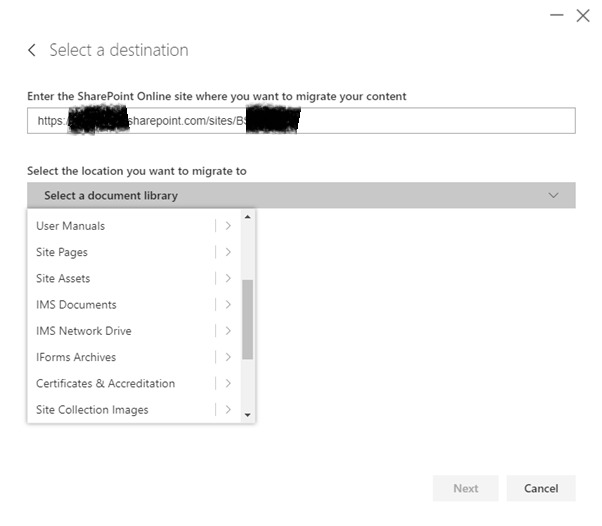Pick IMS Network Drive as destination
The width and height of the screenshot is (602, 526).
pos(83,331)
